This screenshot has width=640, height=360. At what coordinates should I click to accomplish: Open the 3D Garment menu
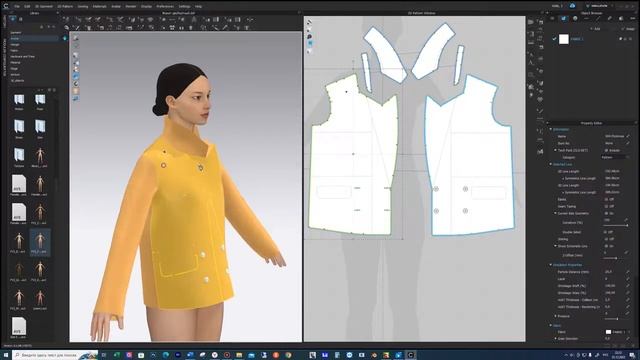pos(44,7)
